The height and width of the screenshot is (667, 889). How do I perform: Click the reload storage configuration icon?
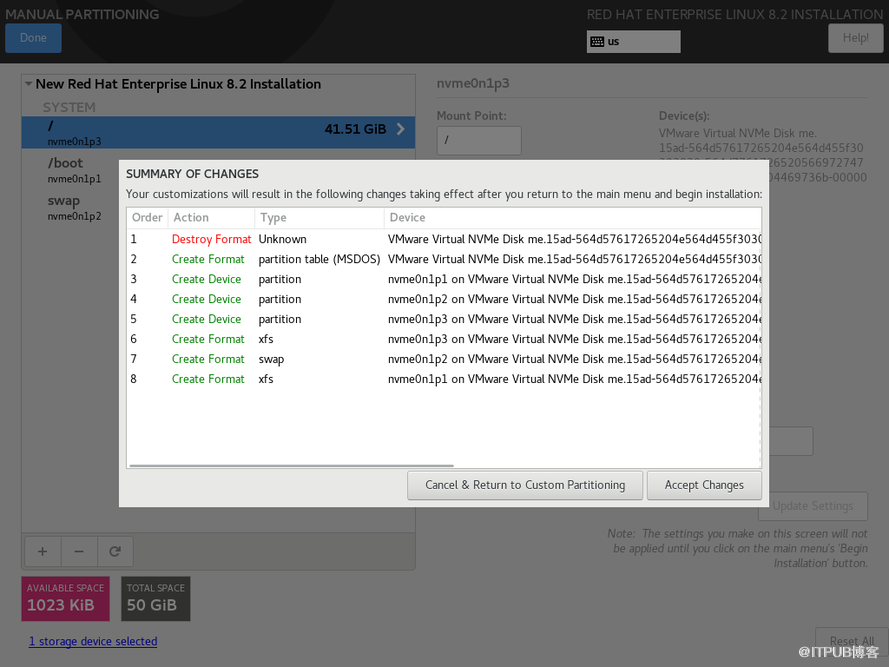tap(115, 551)
